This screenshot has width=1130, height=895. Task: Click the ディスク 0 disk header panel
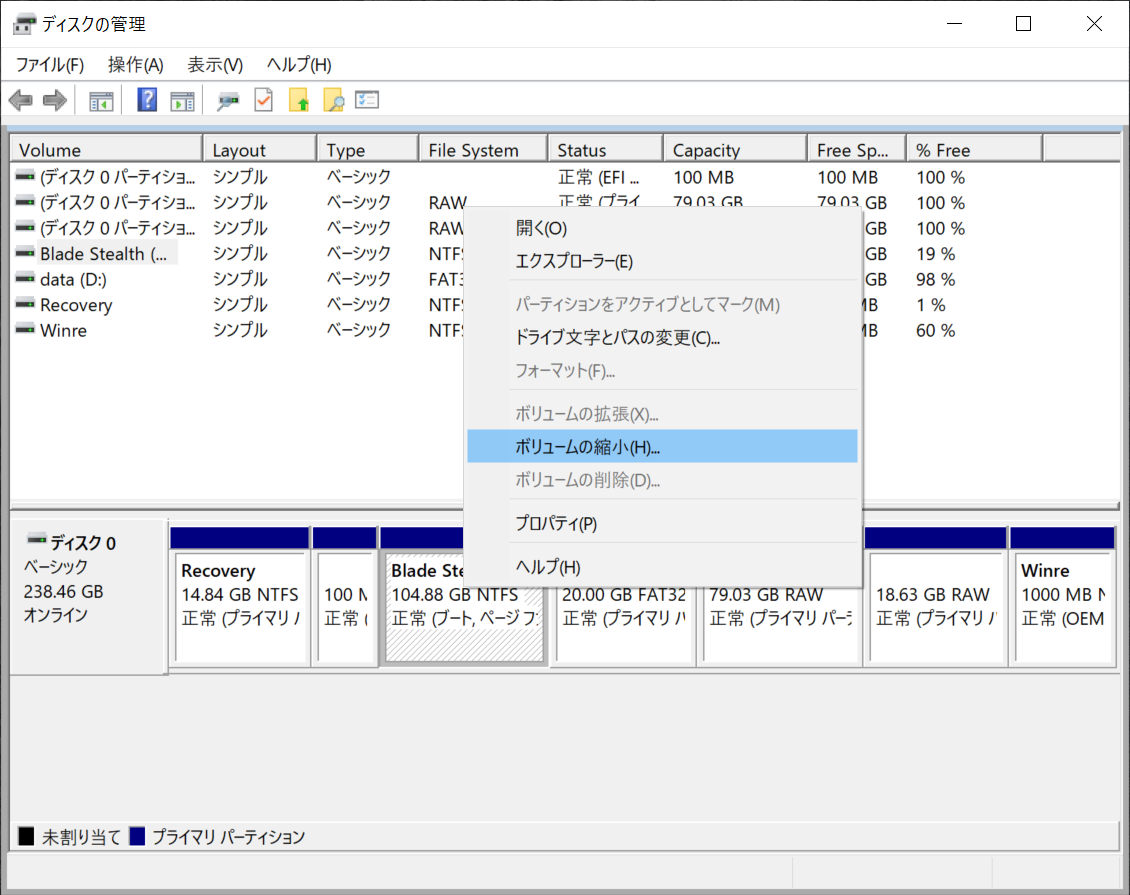tap(89, 597)
